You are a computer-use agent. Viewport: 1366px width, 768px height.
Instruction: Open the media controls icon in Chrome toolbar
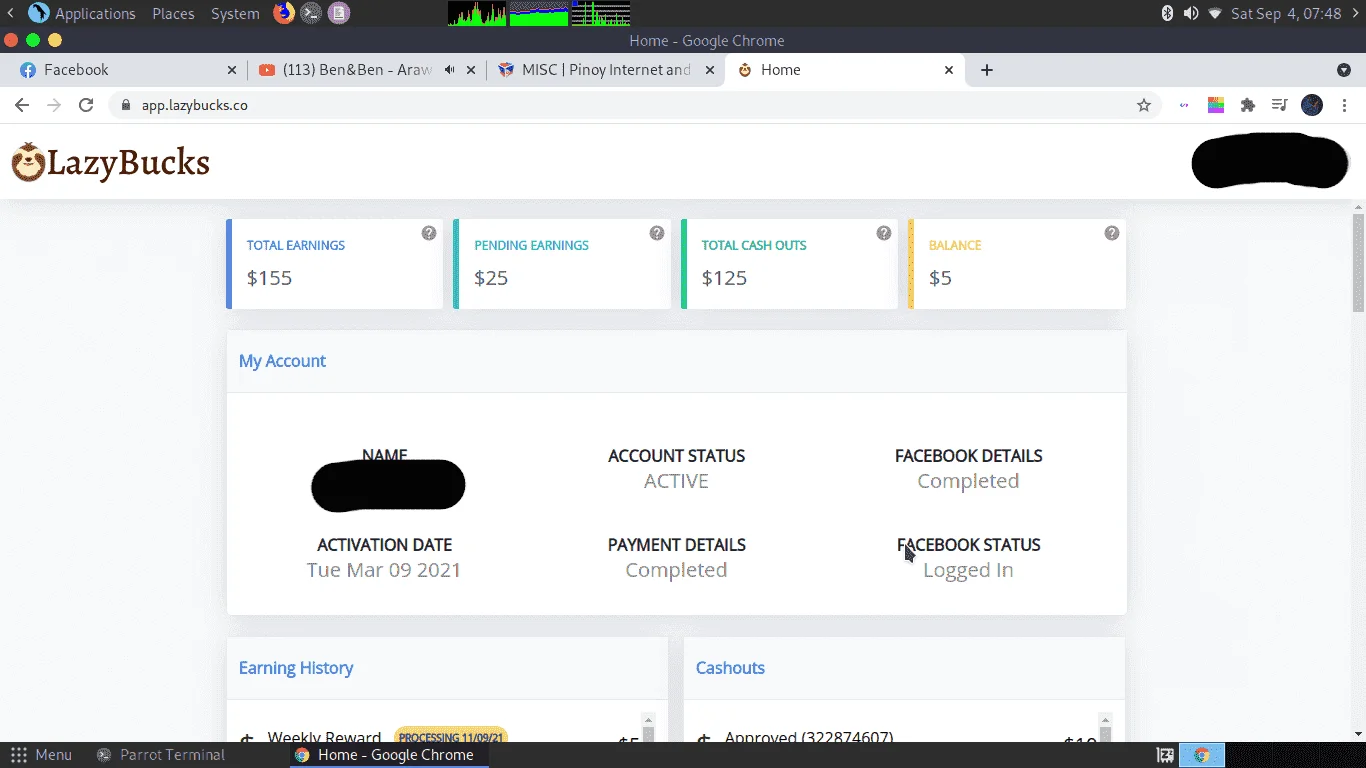(1279, 105)
